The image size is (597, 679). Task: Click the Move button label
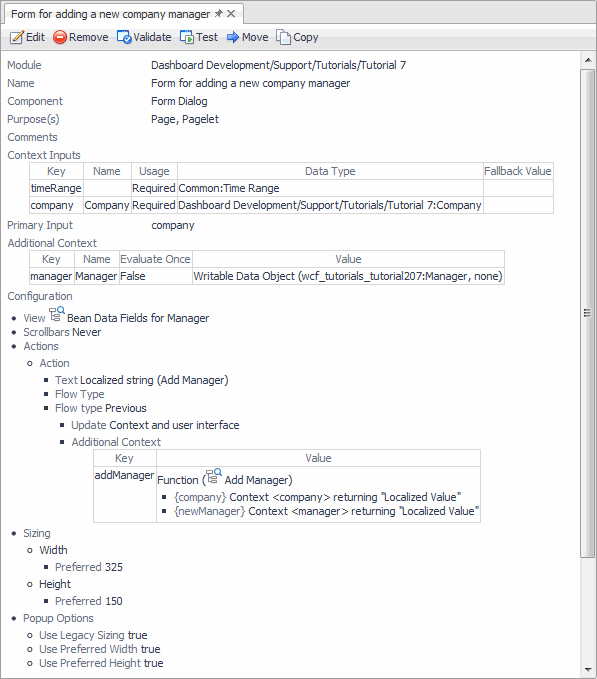click(255, 37)
